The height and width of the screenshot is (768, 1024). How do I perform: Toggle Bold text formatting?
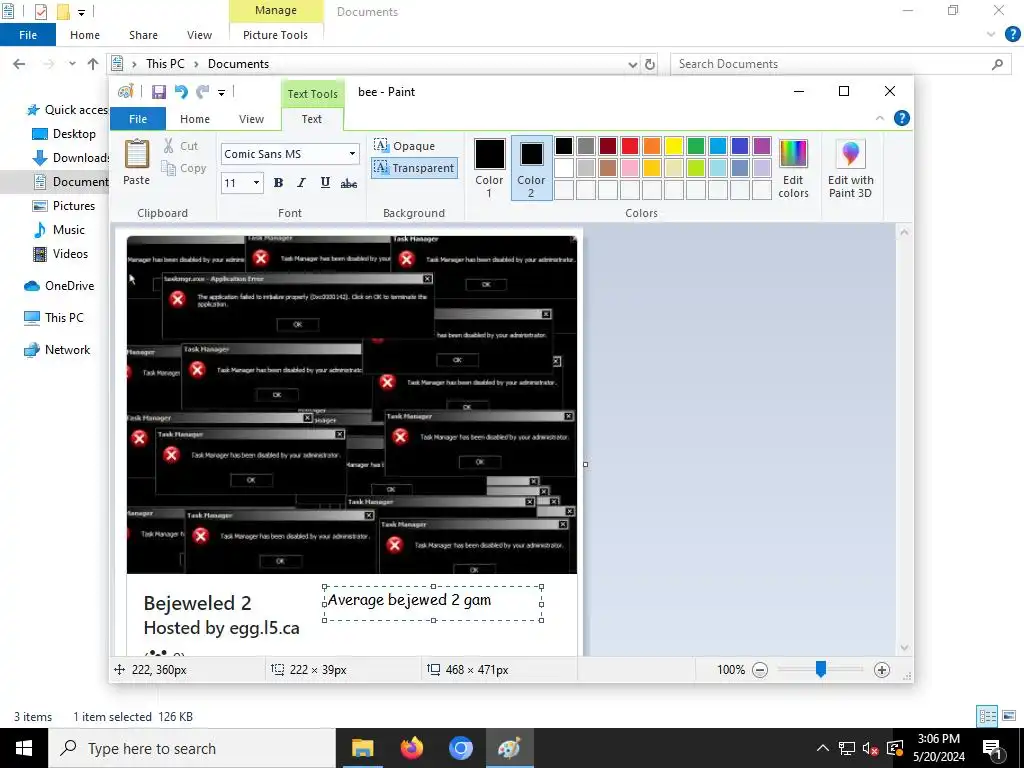(278, 183)
